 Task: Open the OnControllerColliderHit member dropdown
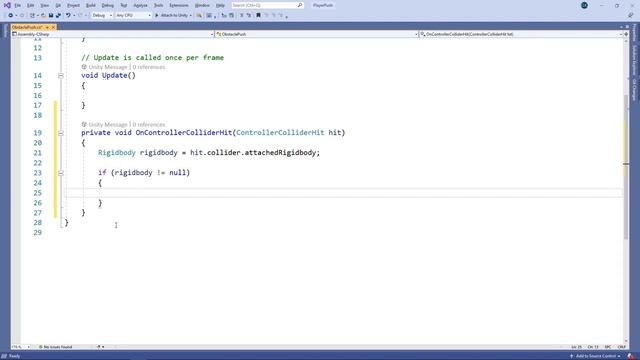coord(521,34)
